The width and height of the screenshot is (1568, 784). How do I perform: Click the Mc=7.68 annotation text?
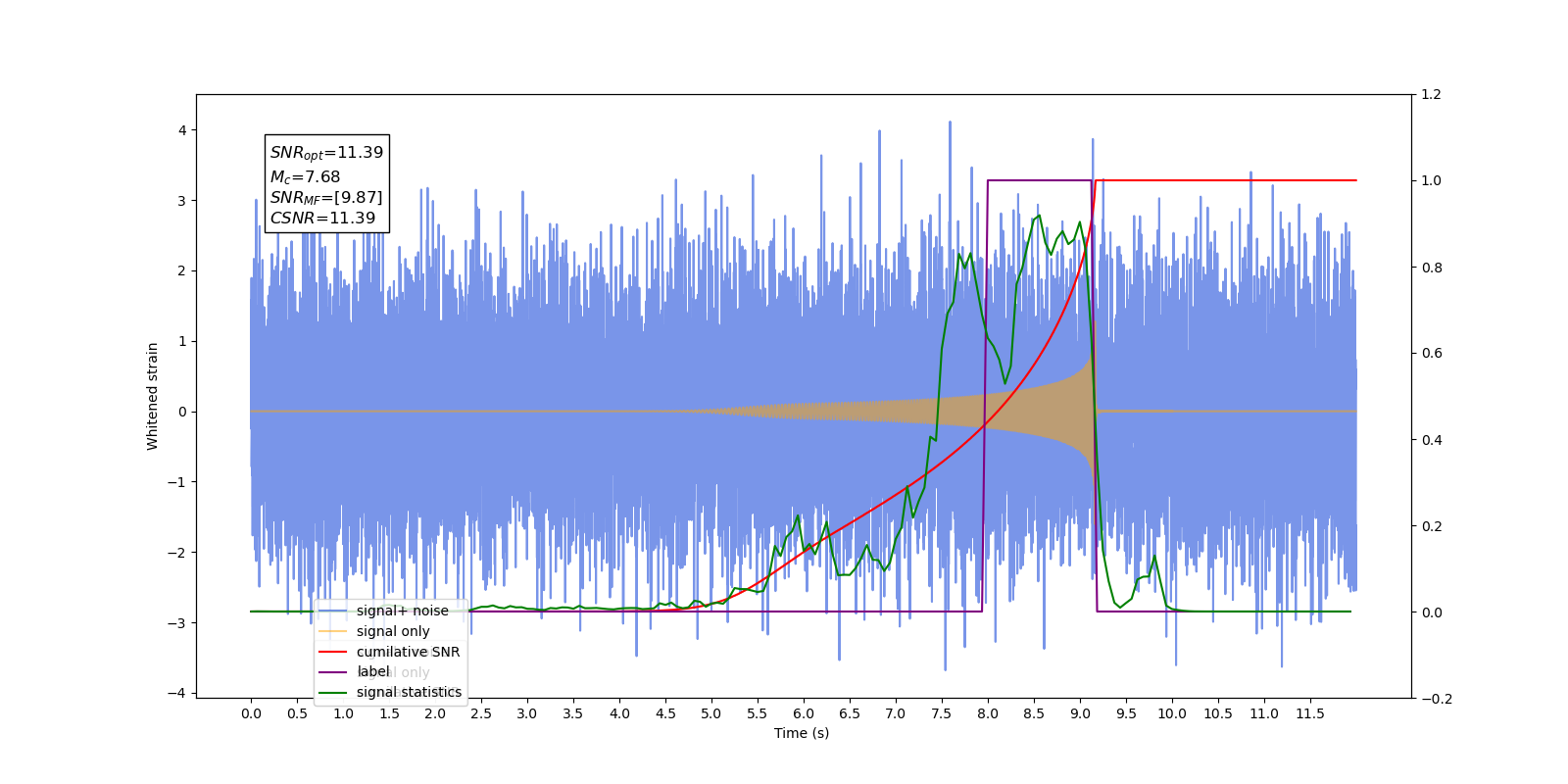tap(305, 177)
